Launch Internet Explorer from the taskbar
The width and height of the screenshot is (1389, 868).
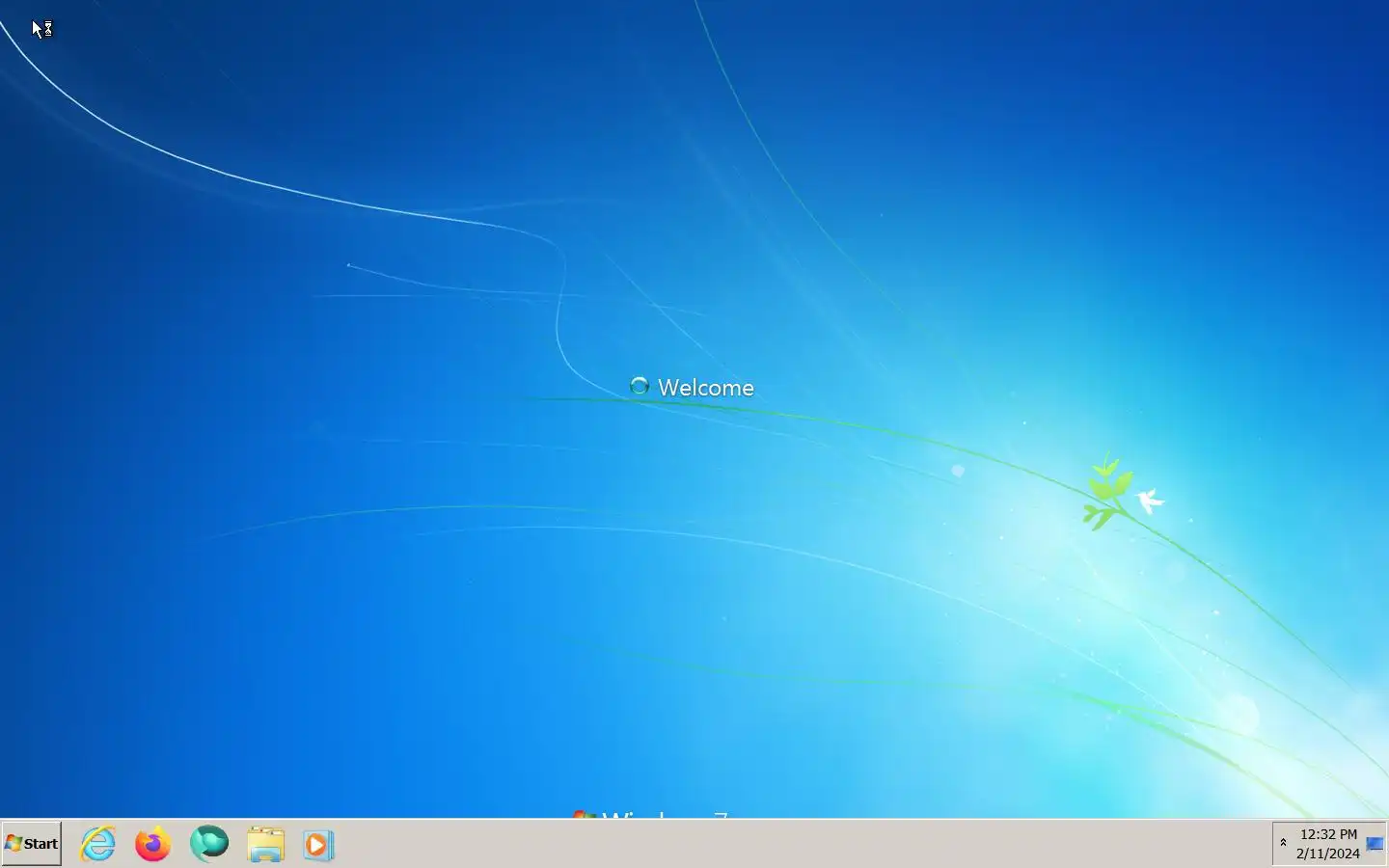[x=97, y=844]
